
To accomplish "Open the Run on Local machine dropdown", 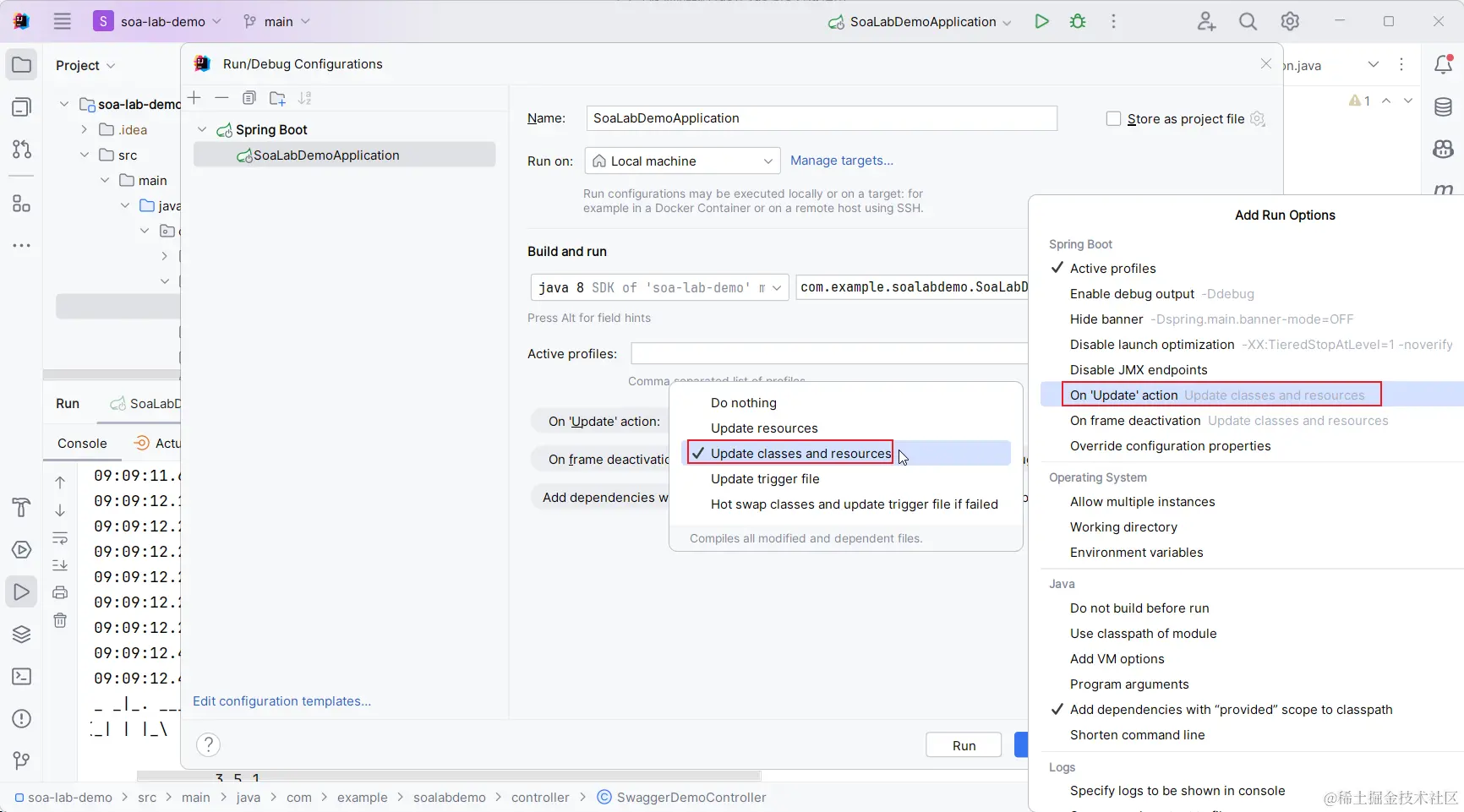I will point(681,161).
